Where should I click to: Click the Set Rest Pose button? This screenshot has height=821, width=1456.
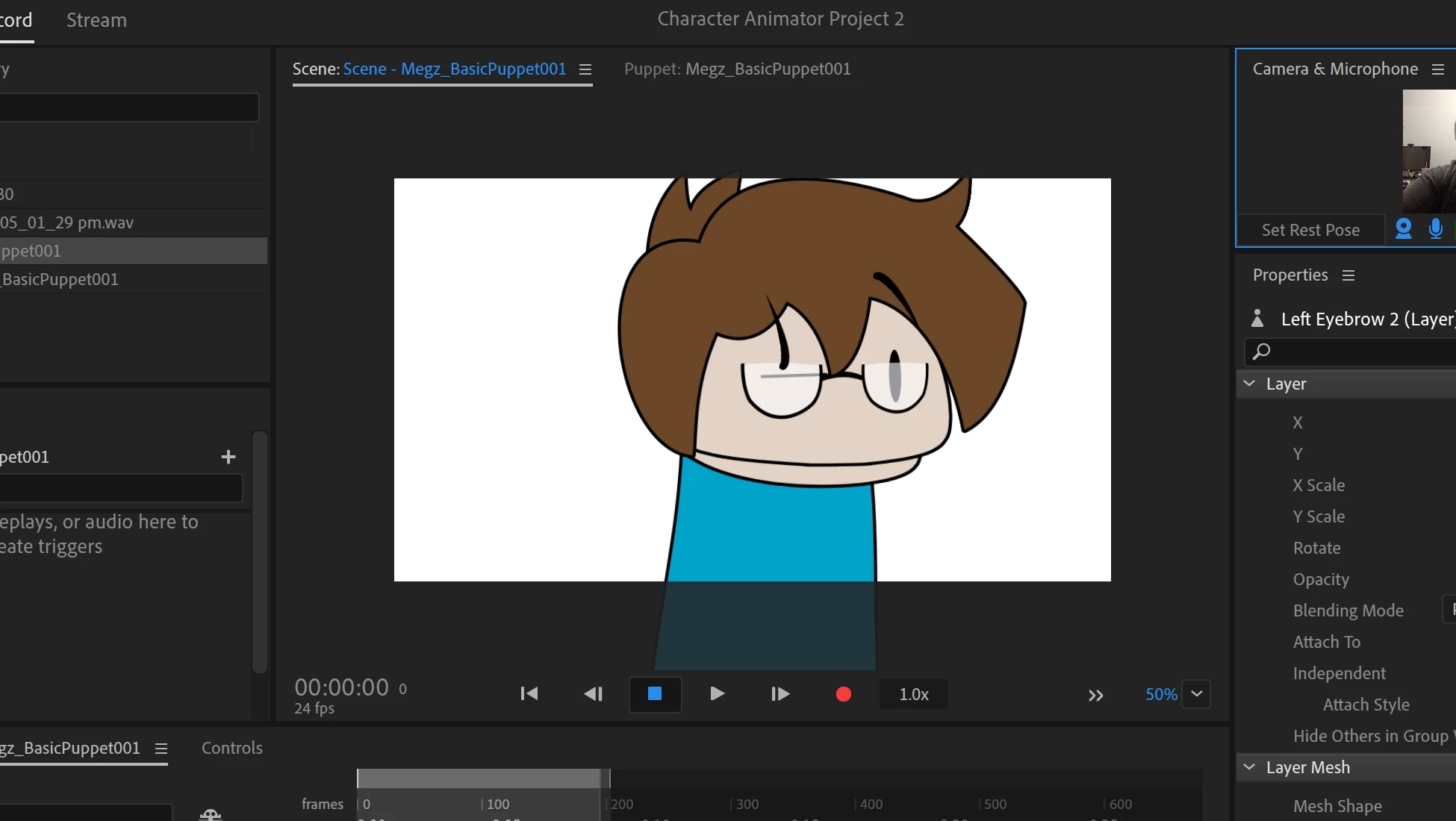click(x=1310, y=230)
